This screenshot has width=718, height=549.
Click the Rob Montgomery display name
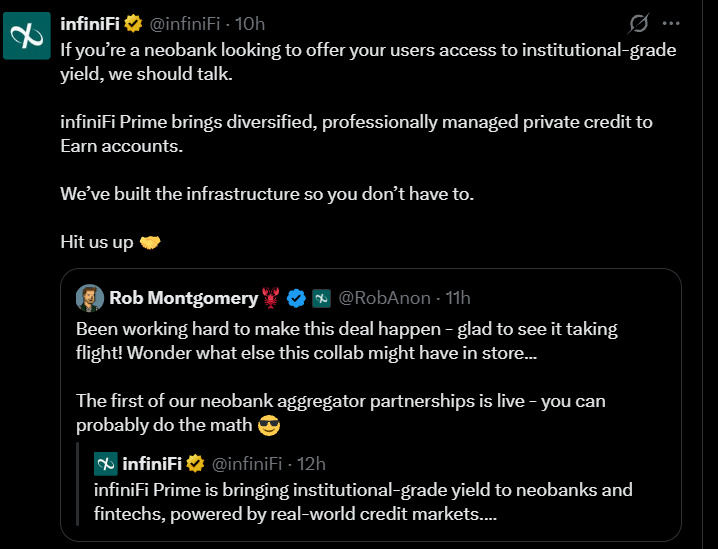tap(184, 298)
